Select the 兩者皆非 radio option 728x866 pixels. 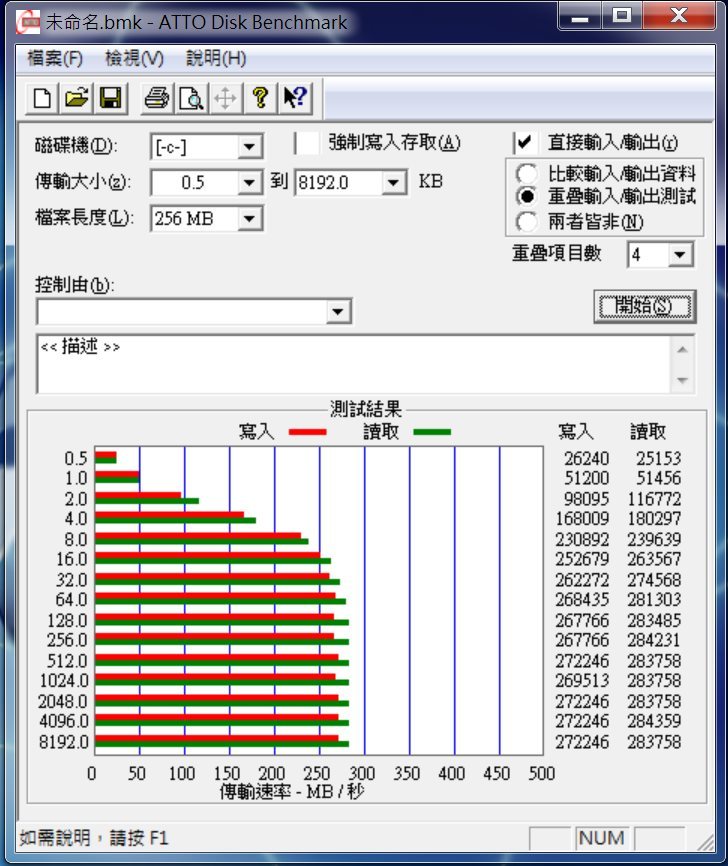[526, 222]
